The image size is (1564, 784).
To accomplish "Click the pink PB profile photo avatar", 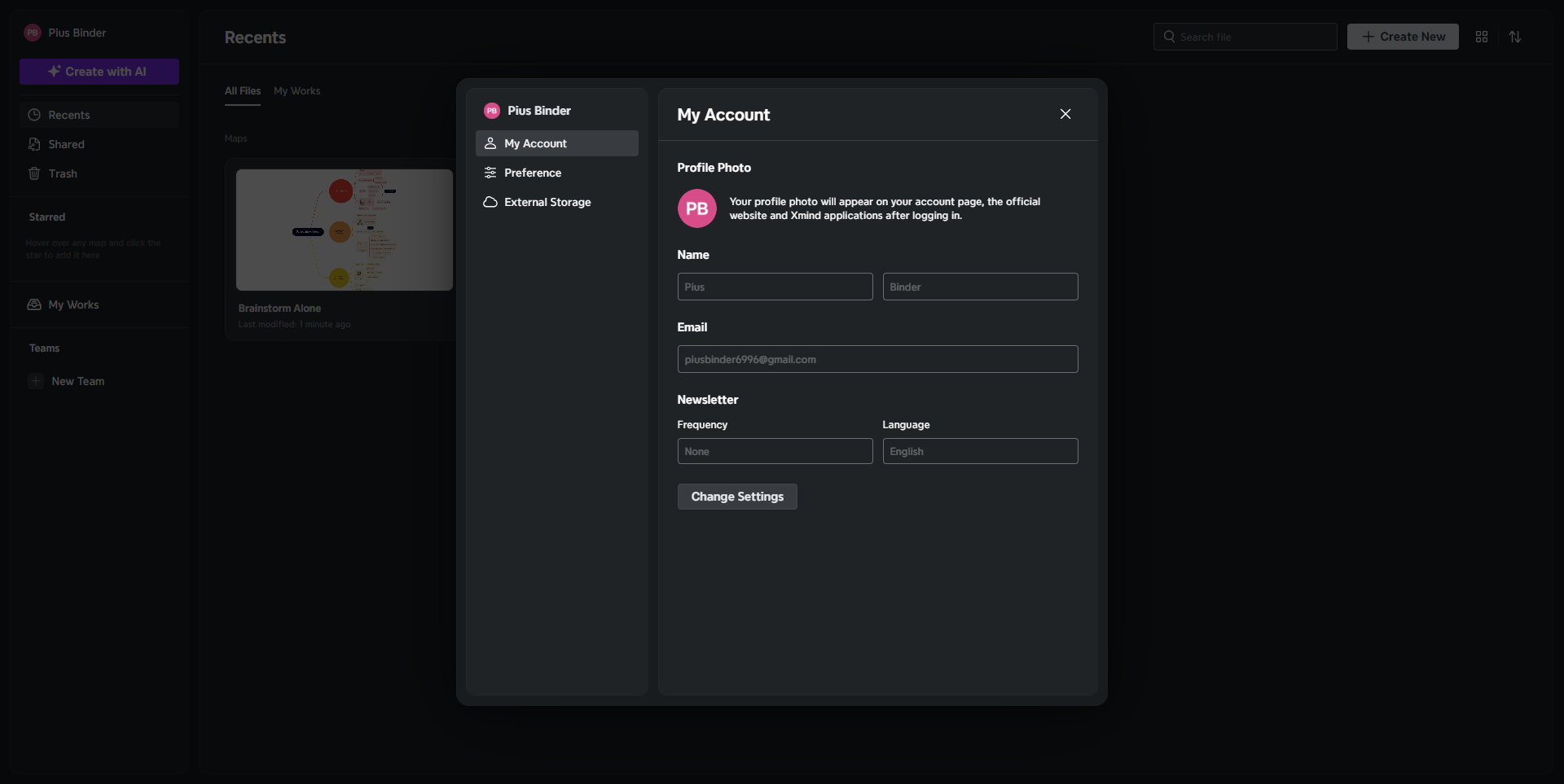I will pos(696,208).
